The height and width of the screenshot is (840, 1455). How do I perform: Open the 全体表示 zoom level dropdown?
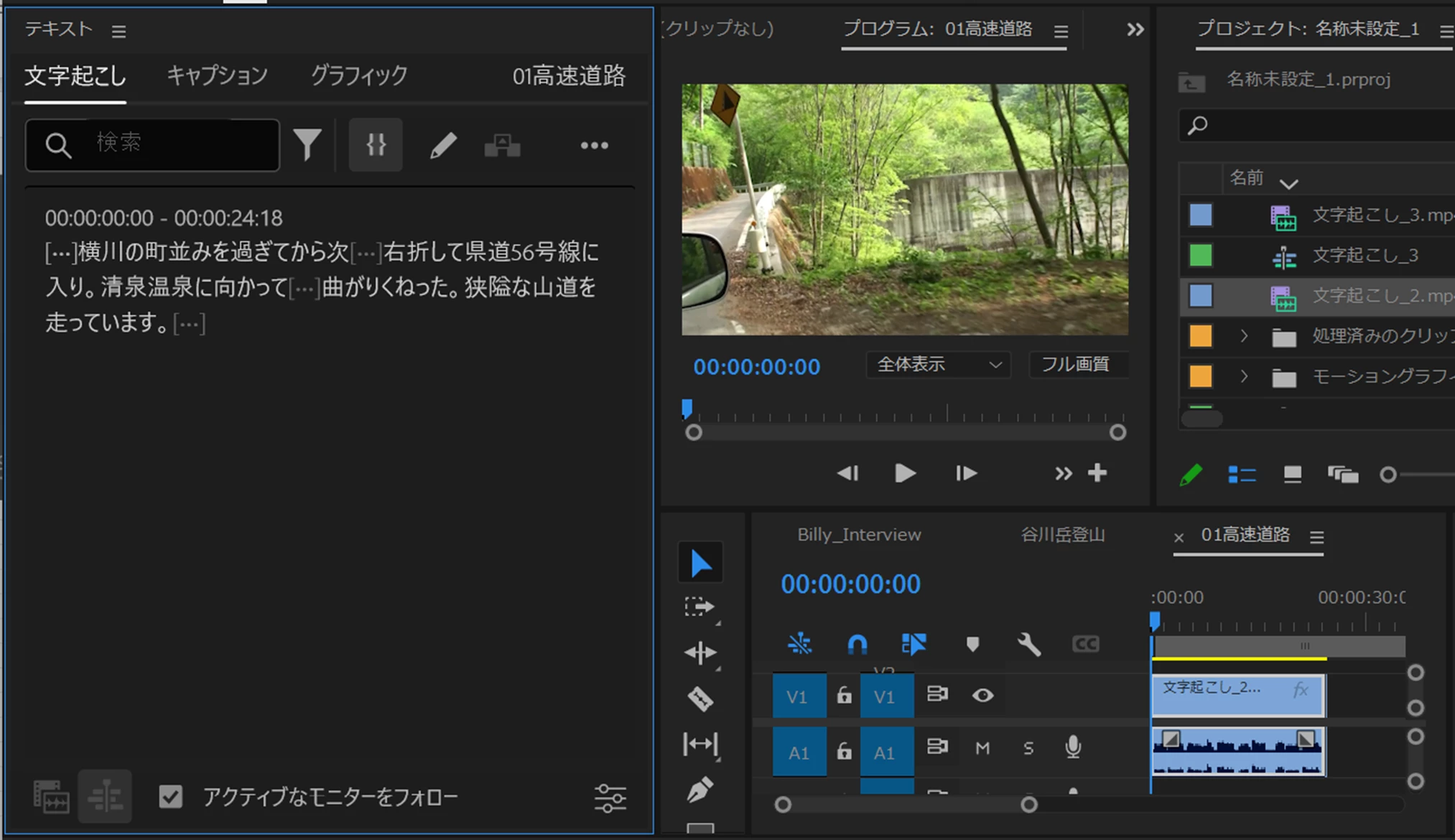pyautogui.click(x=938, y=365)
